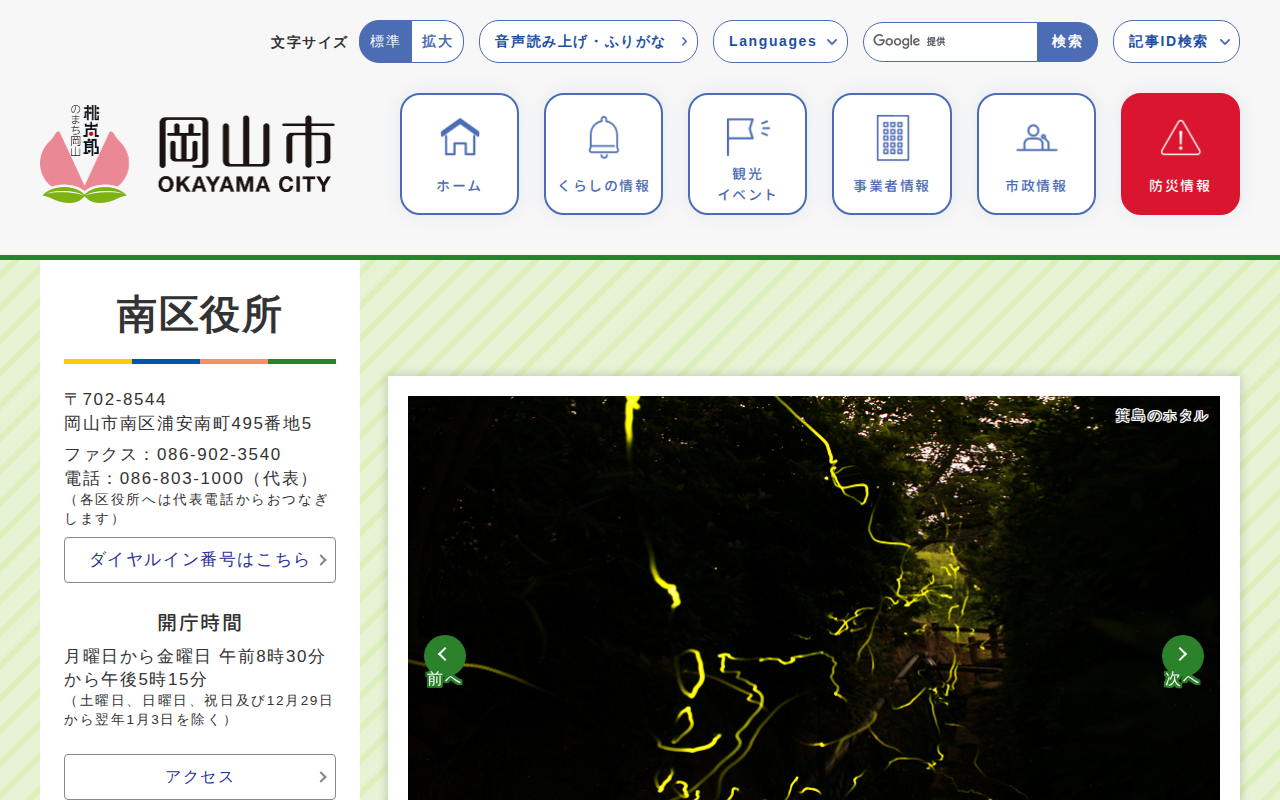1280x800 pixels.
Task: Open the ホーム menu label
Action: 460,186
